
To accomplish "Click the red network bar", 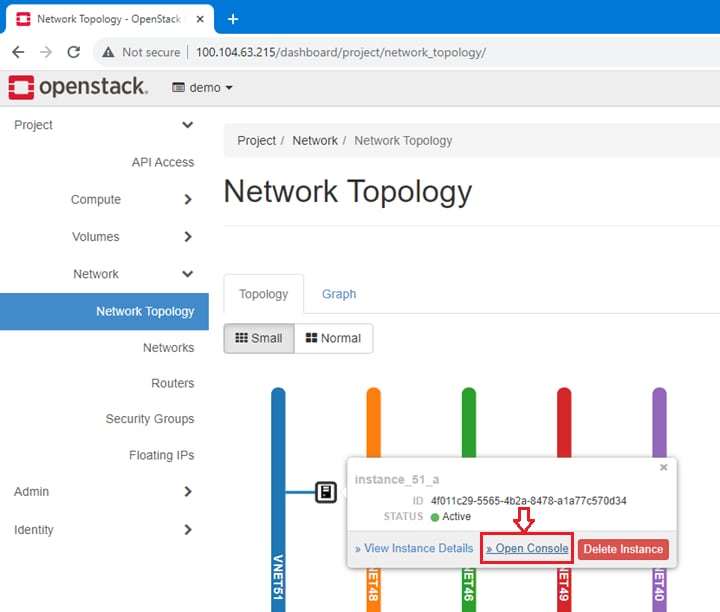I will [564, 422].
